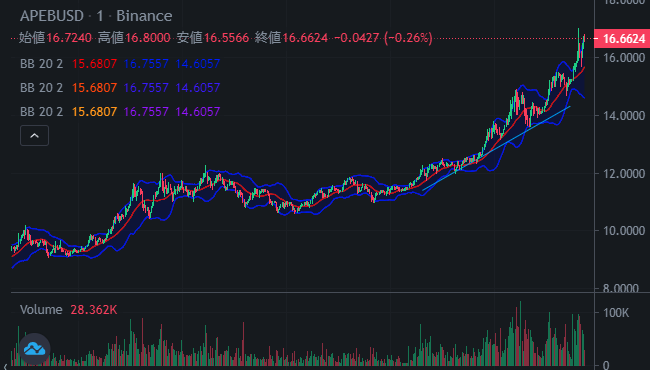The height and width of the screenshot is (370, 650).
Task: Click the Volume value 28.362K
Action: 94,310
